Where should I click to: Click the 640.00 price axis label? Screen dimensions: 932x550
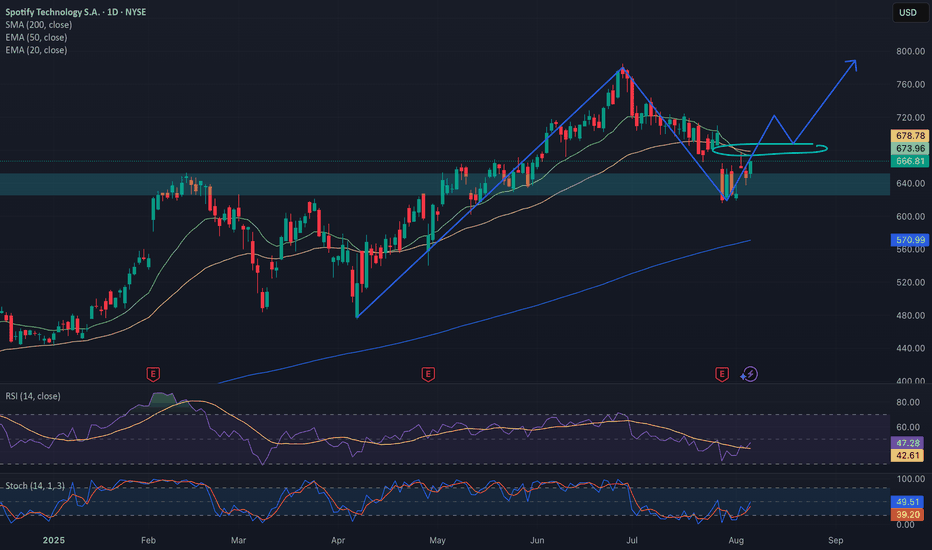[911, 183]
